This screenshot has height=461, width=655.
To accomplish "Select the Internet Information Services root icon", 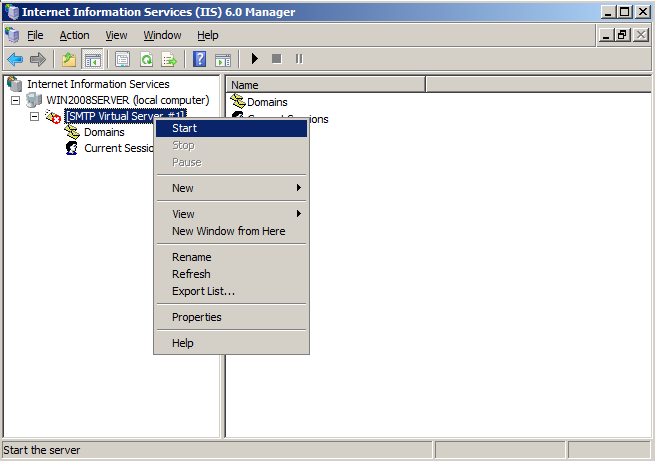I will click(x=15, y=84).
